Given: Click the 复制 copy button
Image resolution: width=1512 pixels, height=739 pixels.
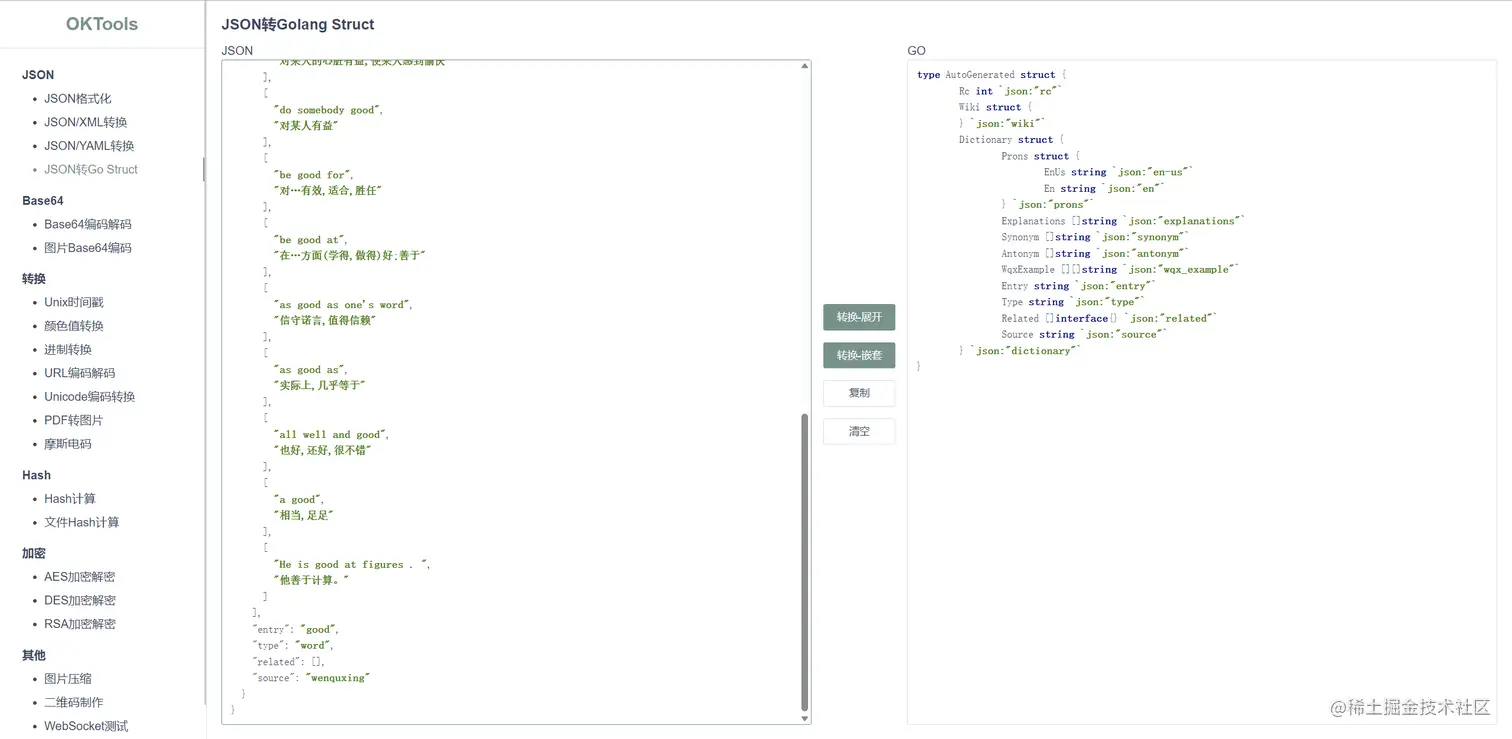Looking at the screenshot, I should pos(859,393).
